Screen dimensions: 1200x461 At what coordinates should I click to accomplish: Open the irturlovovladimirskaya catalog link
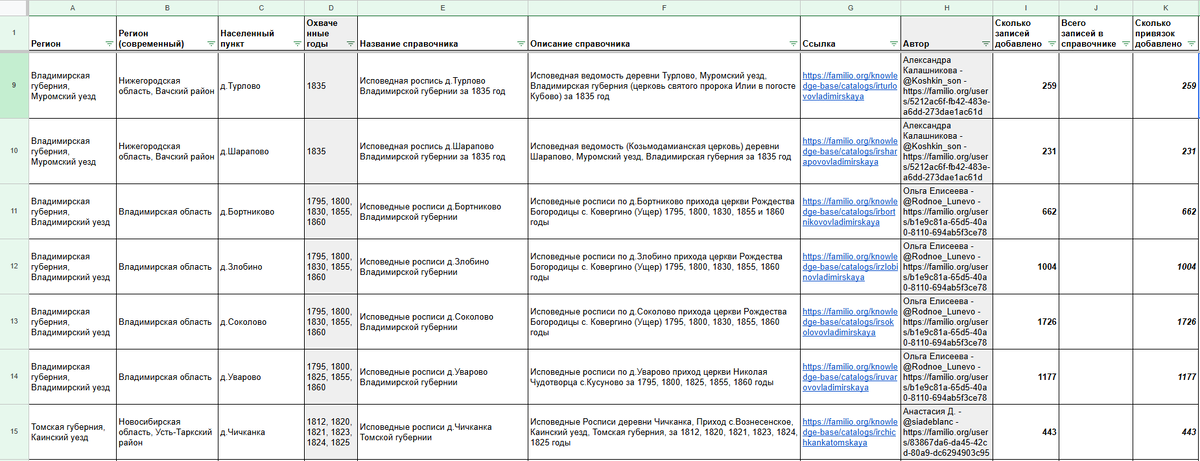click(x=848, y=86)
